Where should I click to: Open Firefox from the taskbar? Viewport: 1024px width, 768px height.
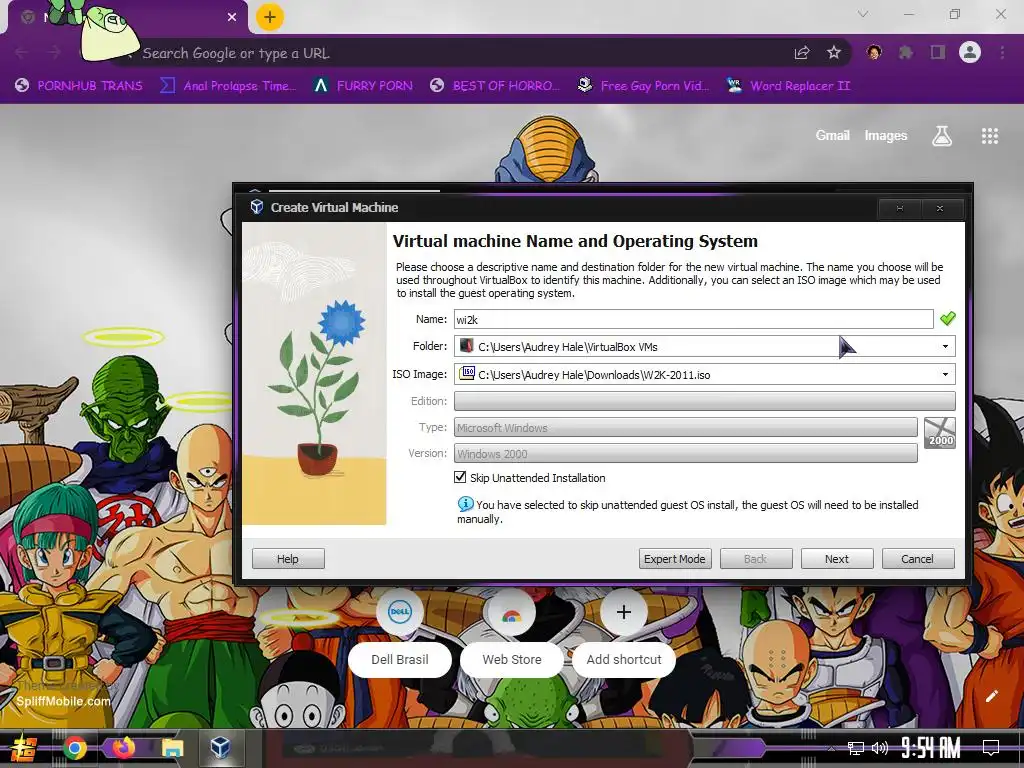[x=123, y=748]
